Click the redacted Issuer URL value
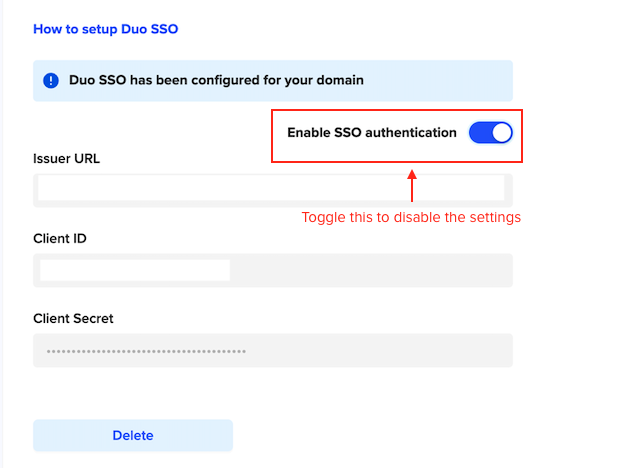Screen dimensions: 622x468 tap(270, 187)
